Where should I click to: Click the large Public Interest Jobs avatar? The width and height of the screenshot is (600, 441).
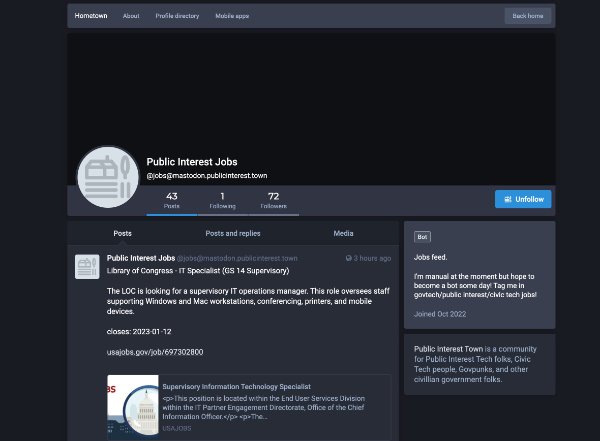coord(108,177)
